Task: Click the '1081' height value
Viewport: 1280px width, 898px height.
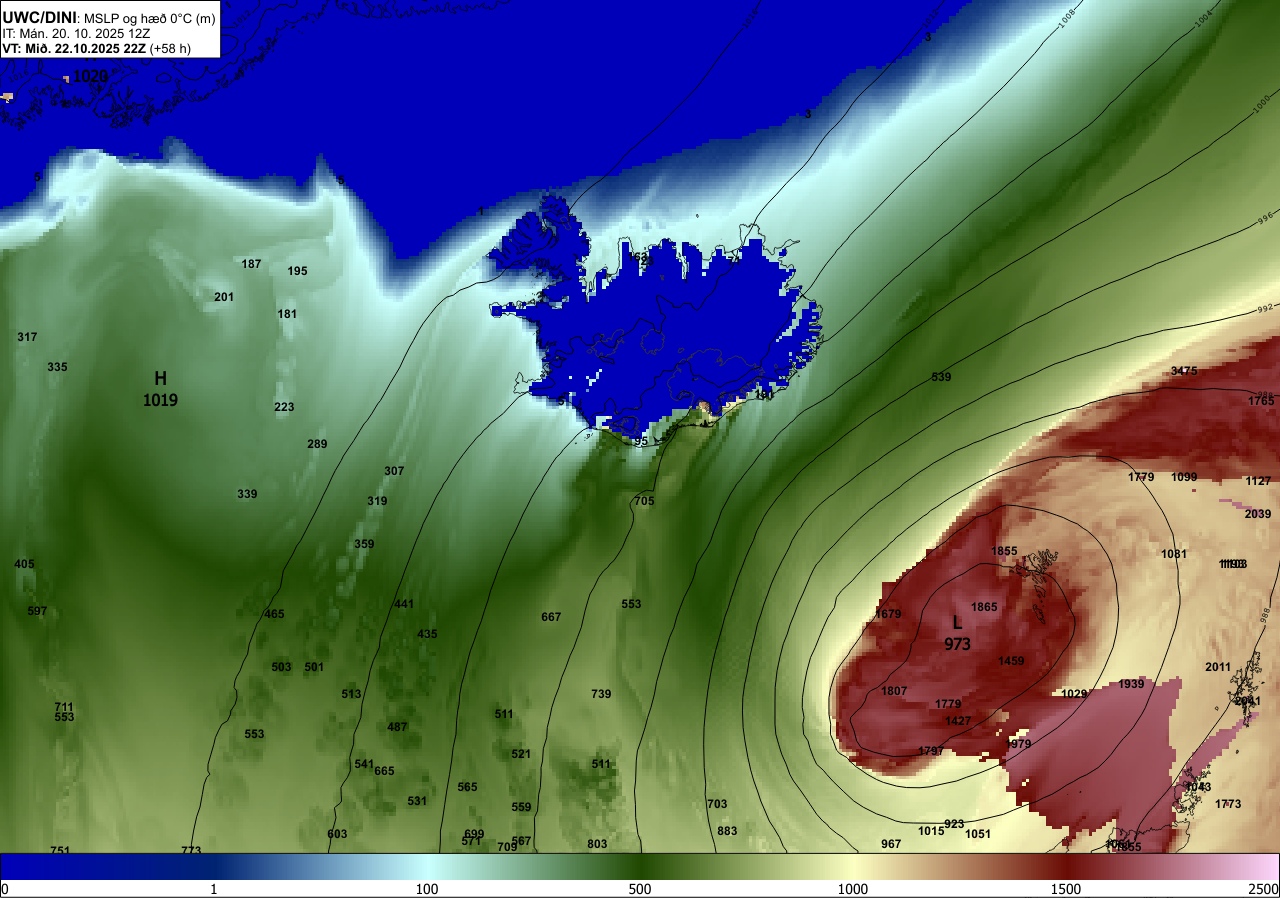Action: 1174,554
